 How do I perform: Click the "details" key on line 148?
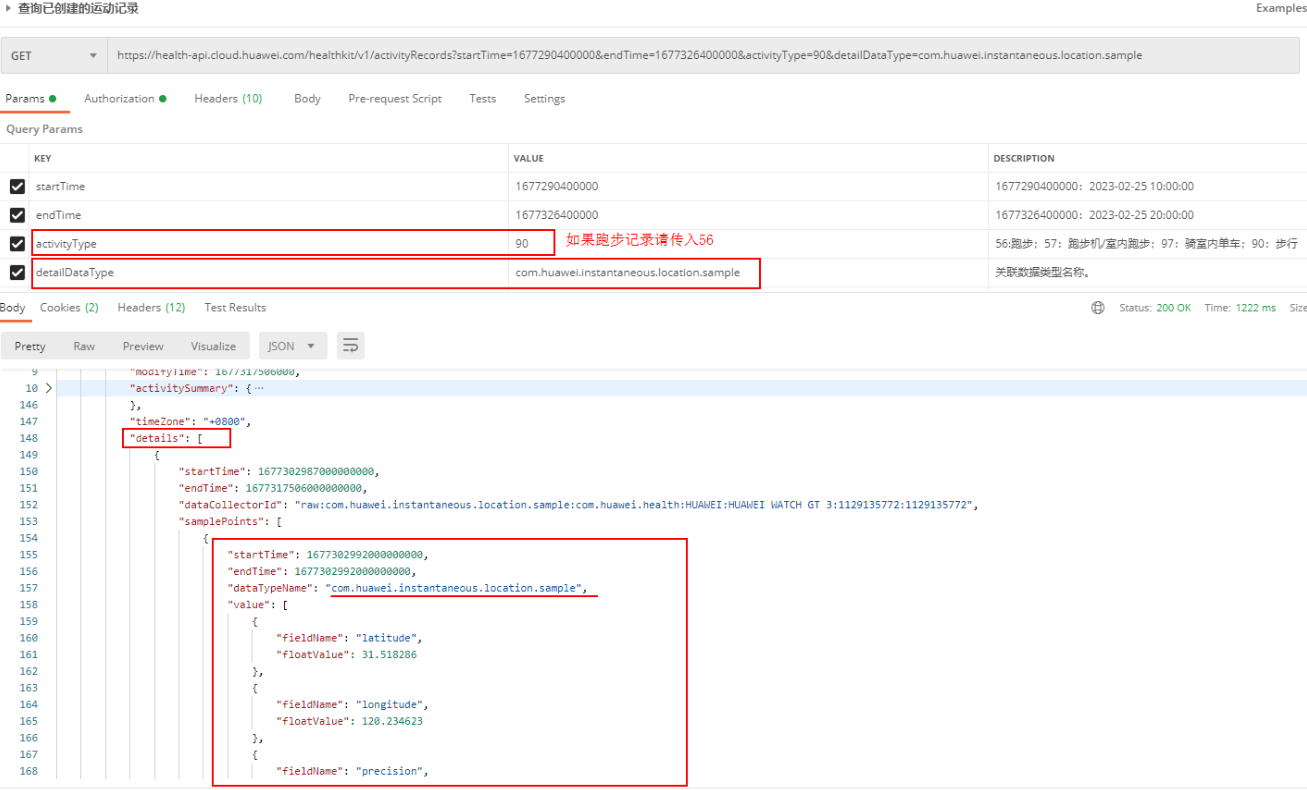coord(156,438)
